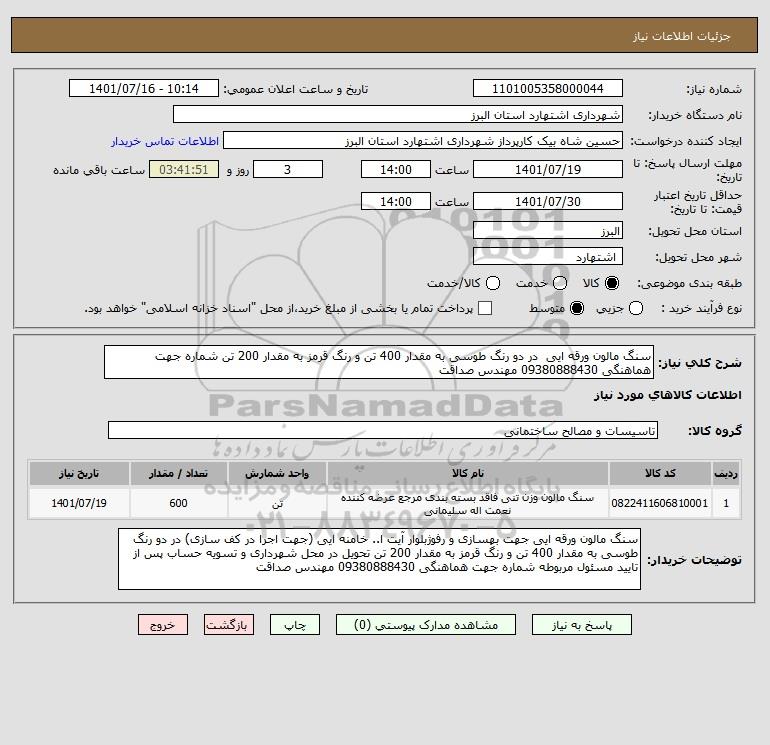The height and width of the screenshot is (745, 770).
Task: Click the گروه کالا label
Action: 715,431
